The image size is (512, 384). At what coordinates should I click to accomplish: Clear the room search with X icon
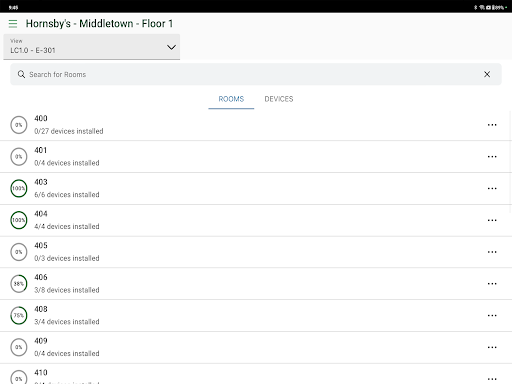tap(487, 74)
